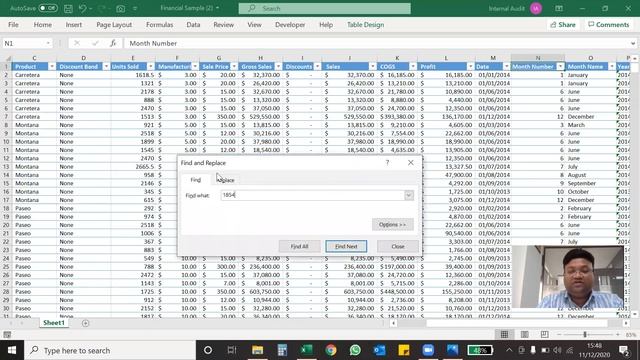This screenshot has height=360, width=640.
Task: Switch to the Home ribbon tab
Action: [x=42, y=24]
